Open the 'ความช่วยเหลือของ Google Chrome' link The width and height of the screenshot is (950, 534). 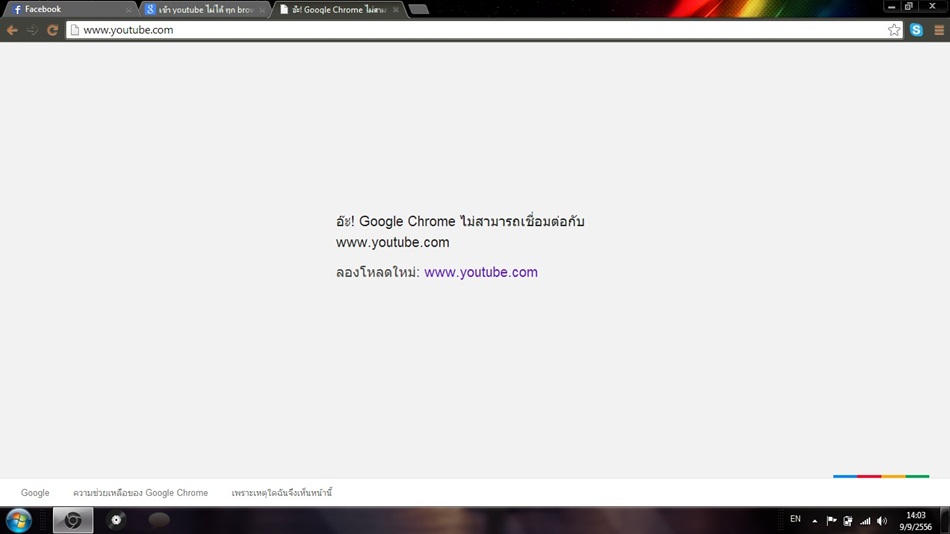coord(141,493)
